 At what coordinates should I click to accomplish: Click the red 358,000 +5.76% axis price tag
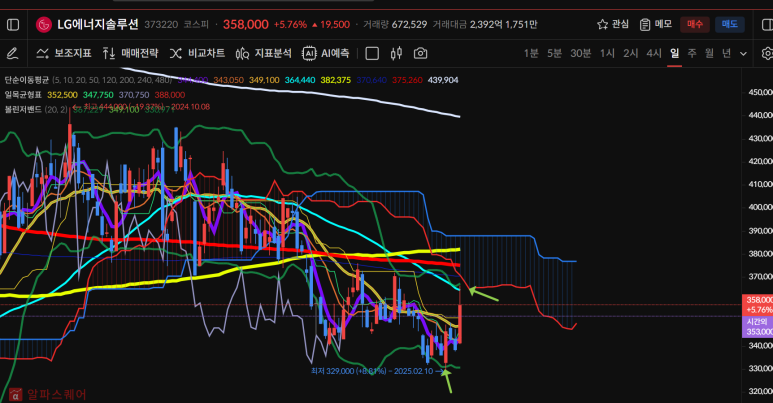tap(758, 305)
